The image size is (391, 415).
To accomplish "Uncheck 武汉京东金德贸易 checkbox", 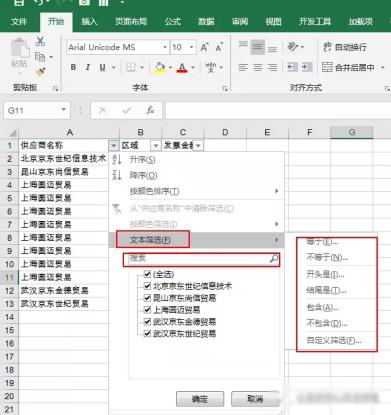I will tap(147, 322).
